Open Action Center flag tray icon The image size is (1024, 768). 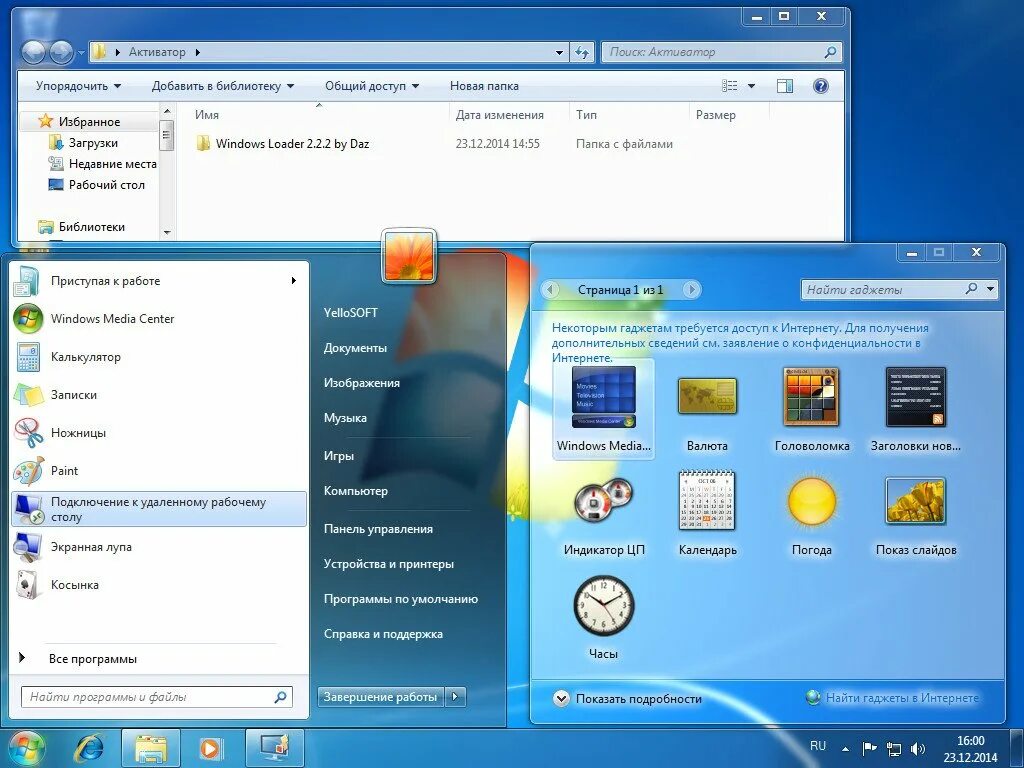(x=869, y=748)
